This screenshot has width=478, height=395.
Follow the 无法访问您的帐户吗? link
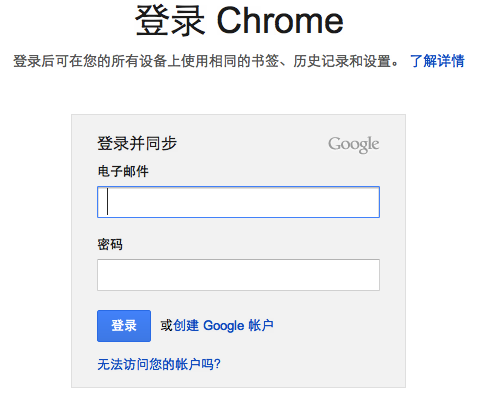159,364
